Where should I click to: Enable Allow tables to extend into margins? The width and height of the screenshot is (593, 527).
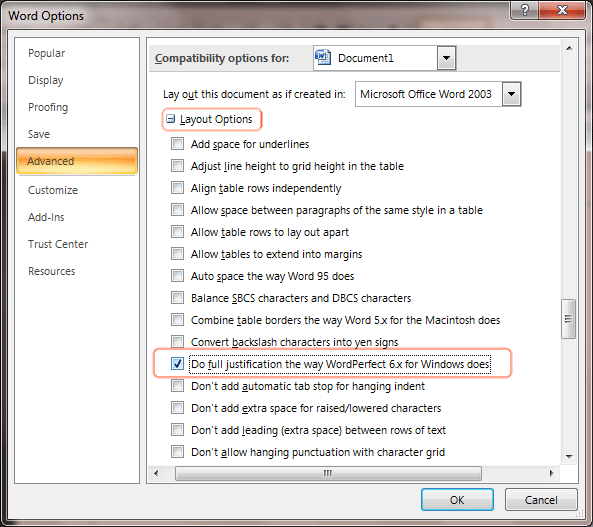(x=177, y=253)
